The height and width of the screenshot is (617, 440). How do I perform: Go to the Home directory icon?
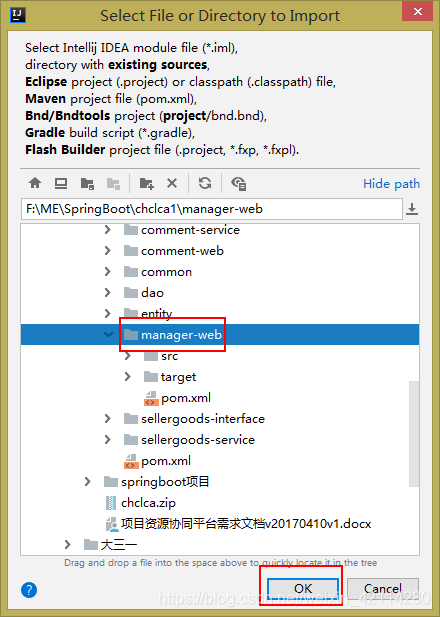click(x=35, y=183)
